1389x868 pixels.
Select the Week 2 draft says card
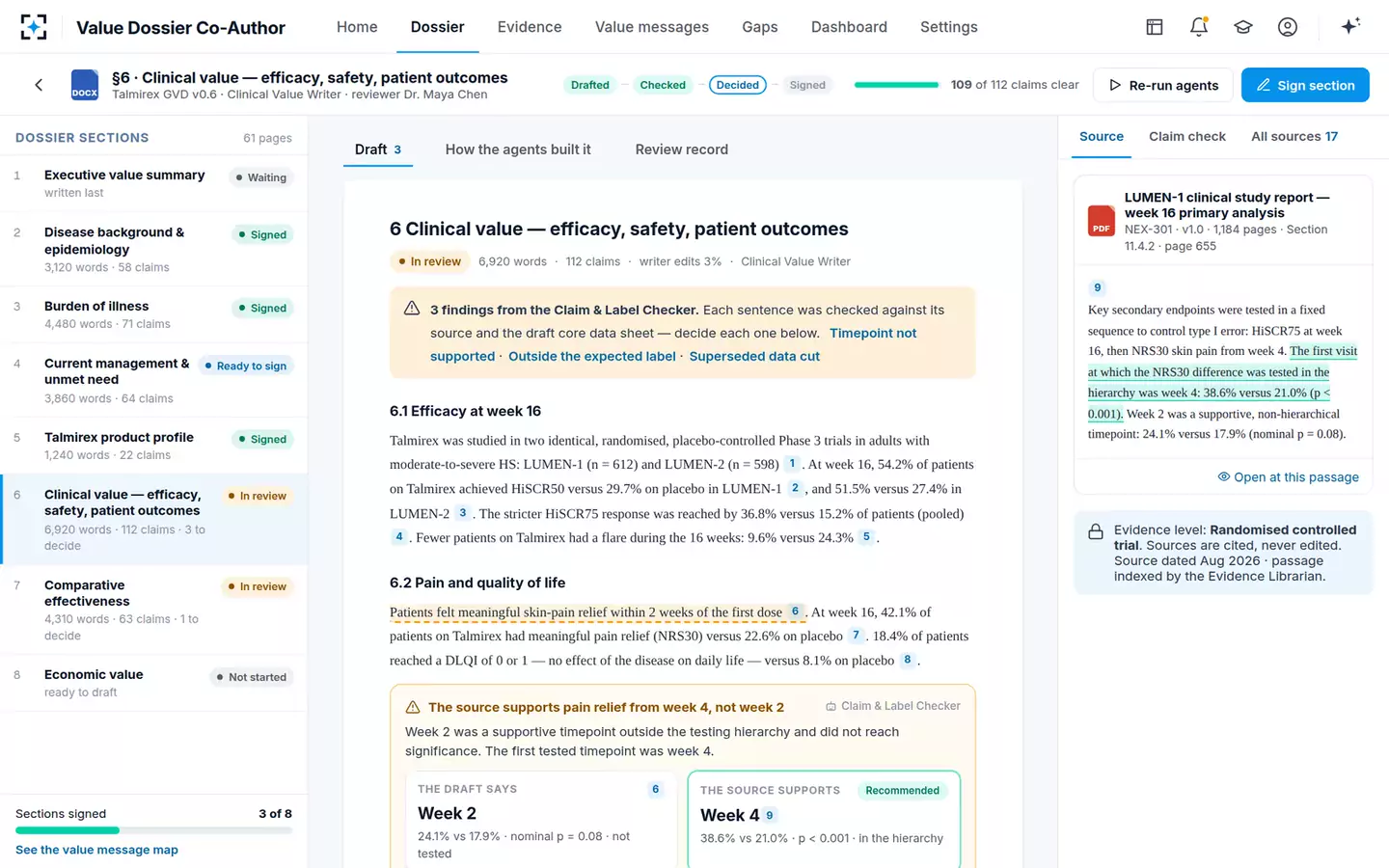pyautogui.click(x=541, y=818)
